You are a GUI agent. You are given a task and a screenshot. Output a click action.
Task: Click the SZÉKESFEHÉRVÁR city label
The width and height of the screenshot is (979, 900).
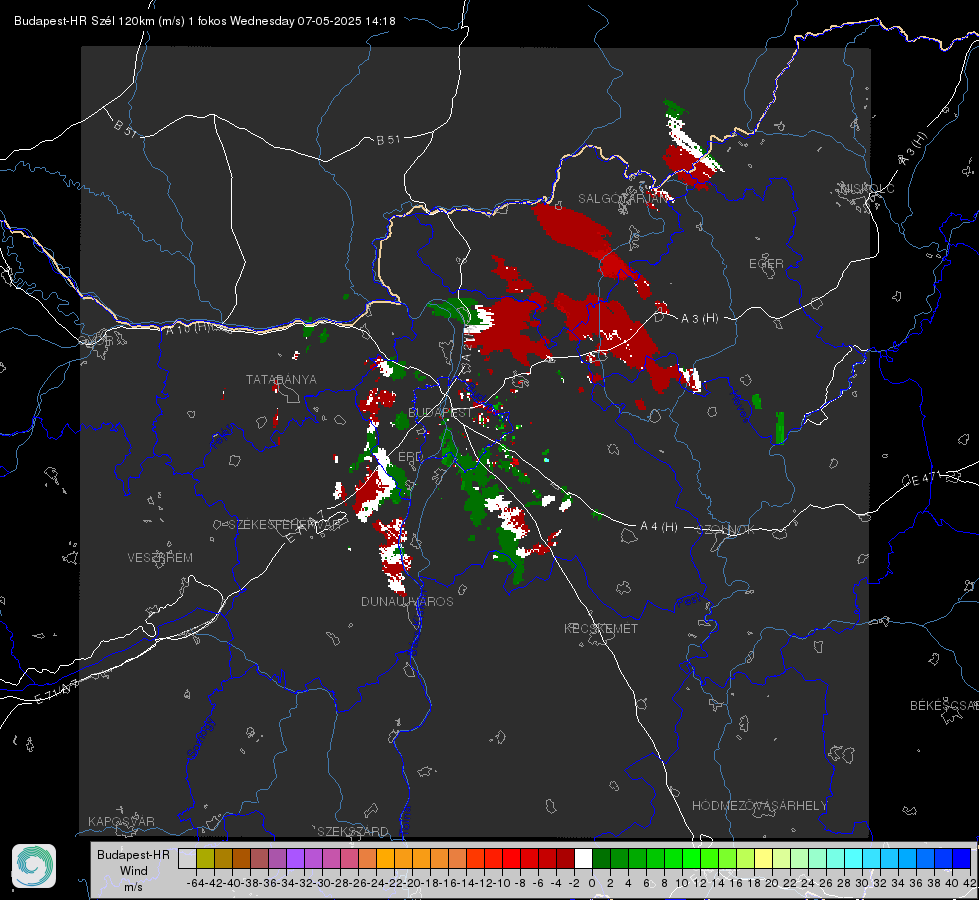287,525
